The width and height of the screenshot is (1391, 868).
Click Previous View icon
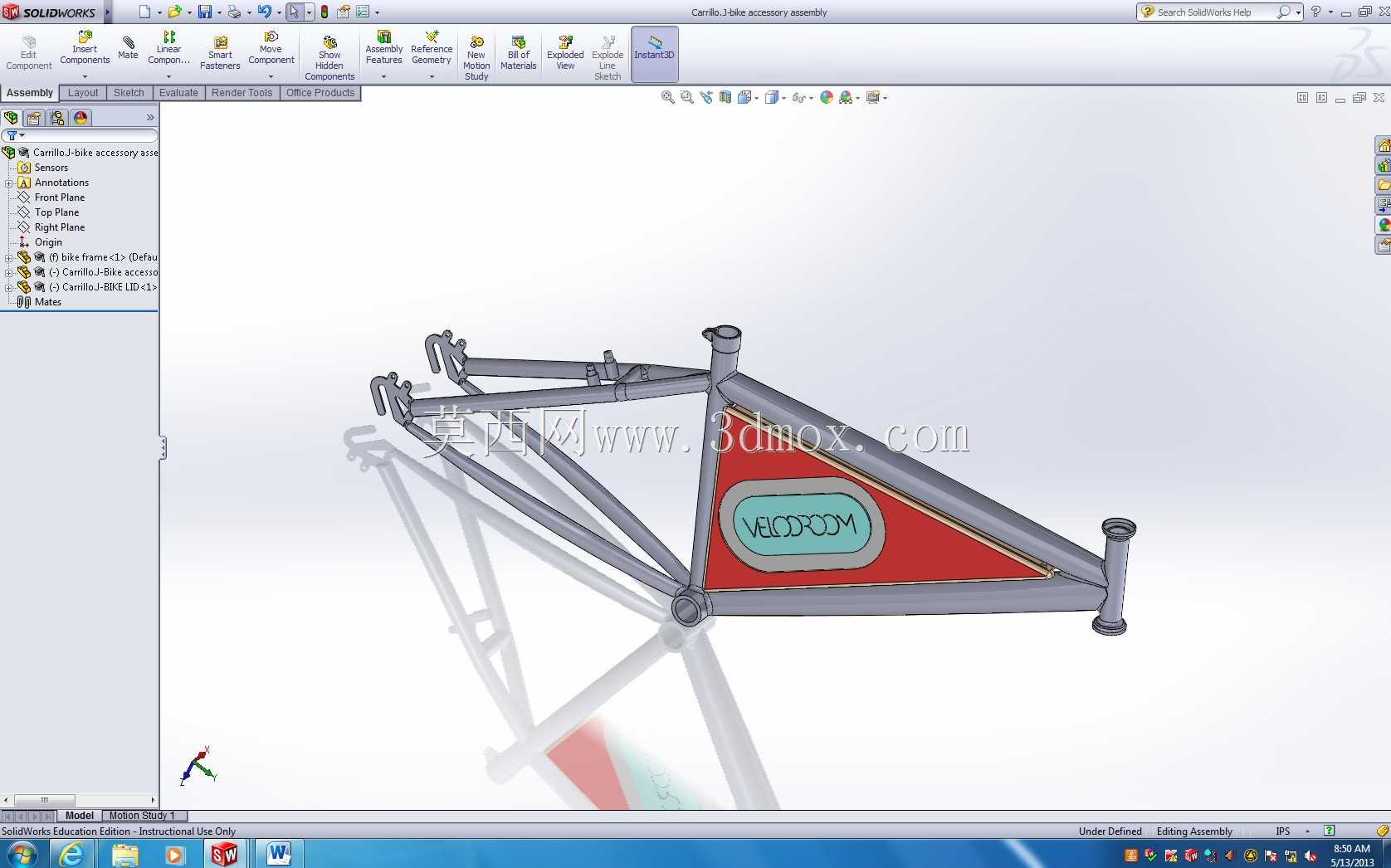coord(706,97)
